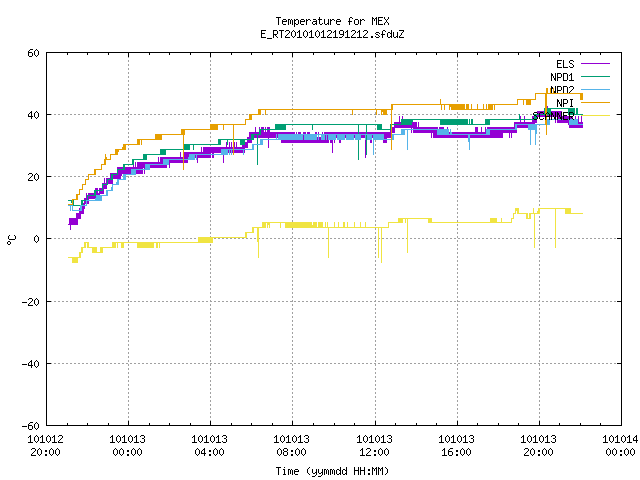Click the °C y-axis unit label
640x480 pixels.
[11, 240]
